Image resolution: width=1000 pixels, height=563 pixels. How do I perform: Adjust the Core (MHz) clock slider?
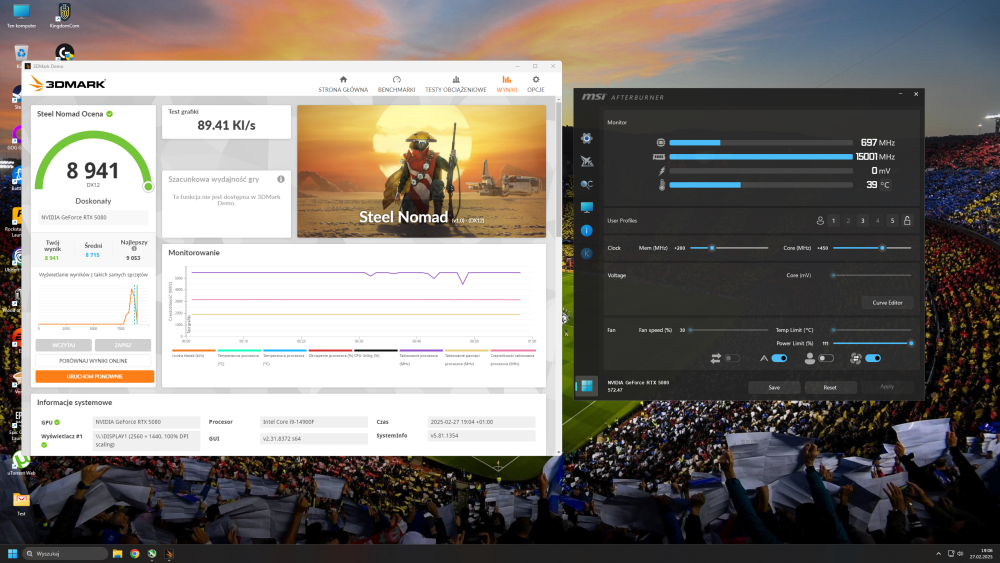coord(872,248)
